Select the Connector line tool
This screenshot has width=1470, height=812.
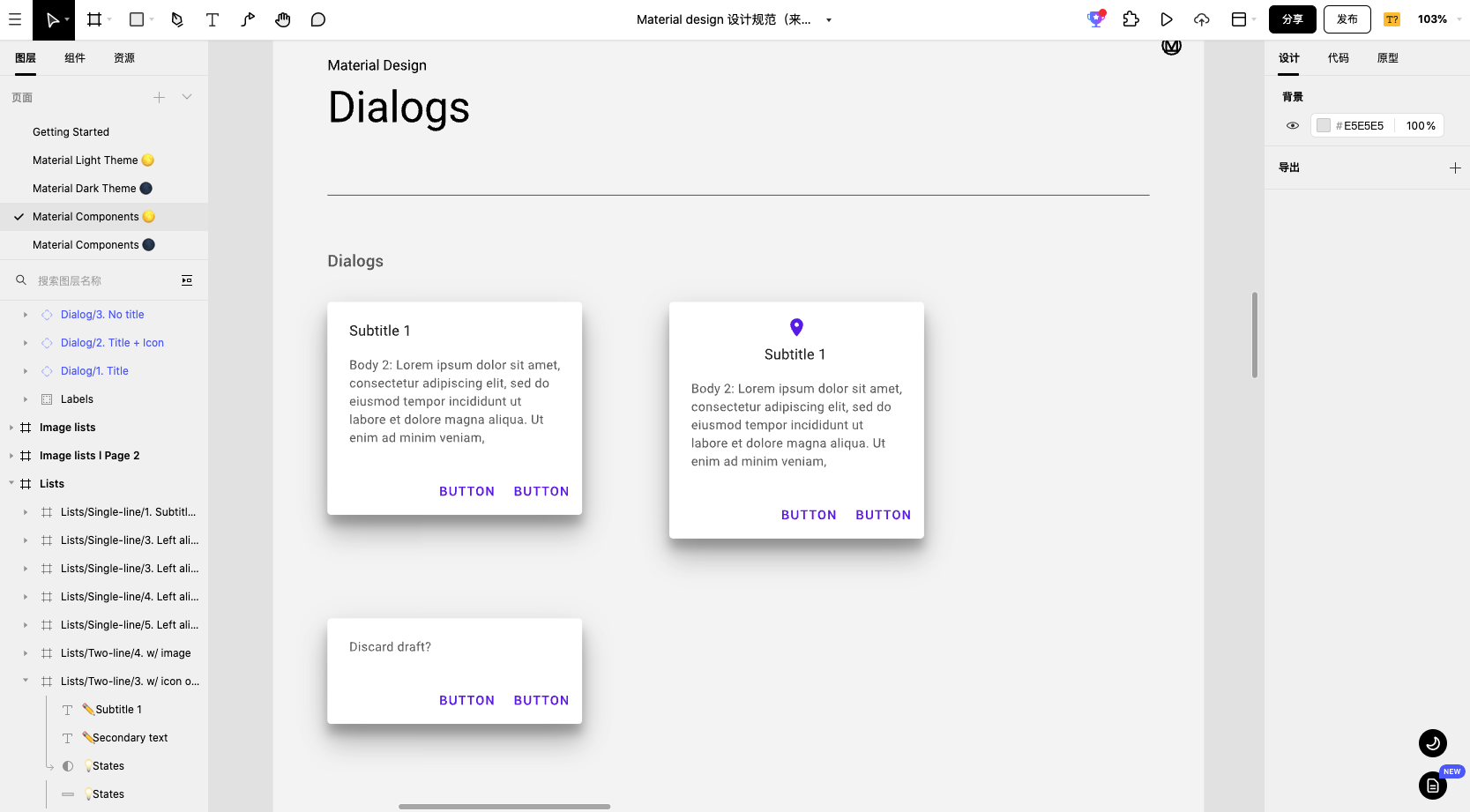(x=248, y=19)
